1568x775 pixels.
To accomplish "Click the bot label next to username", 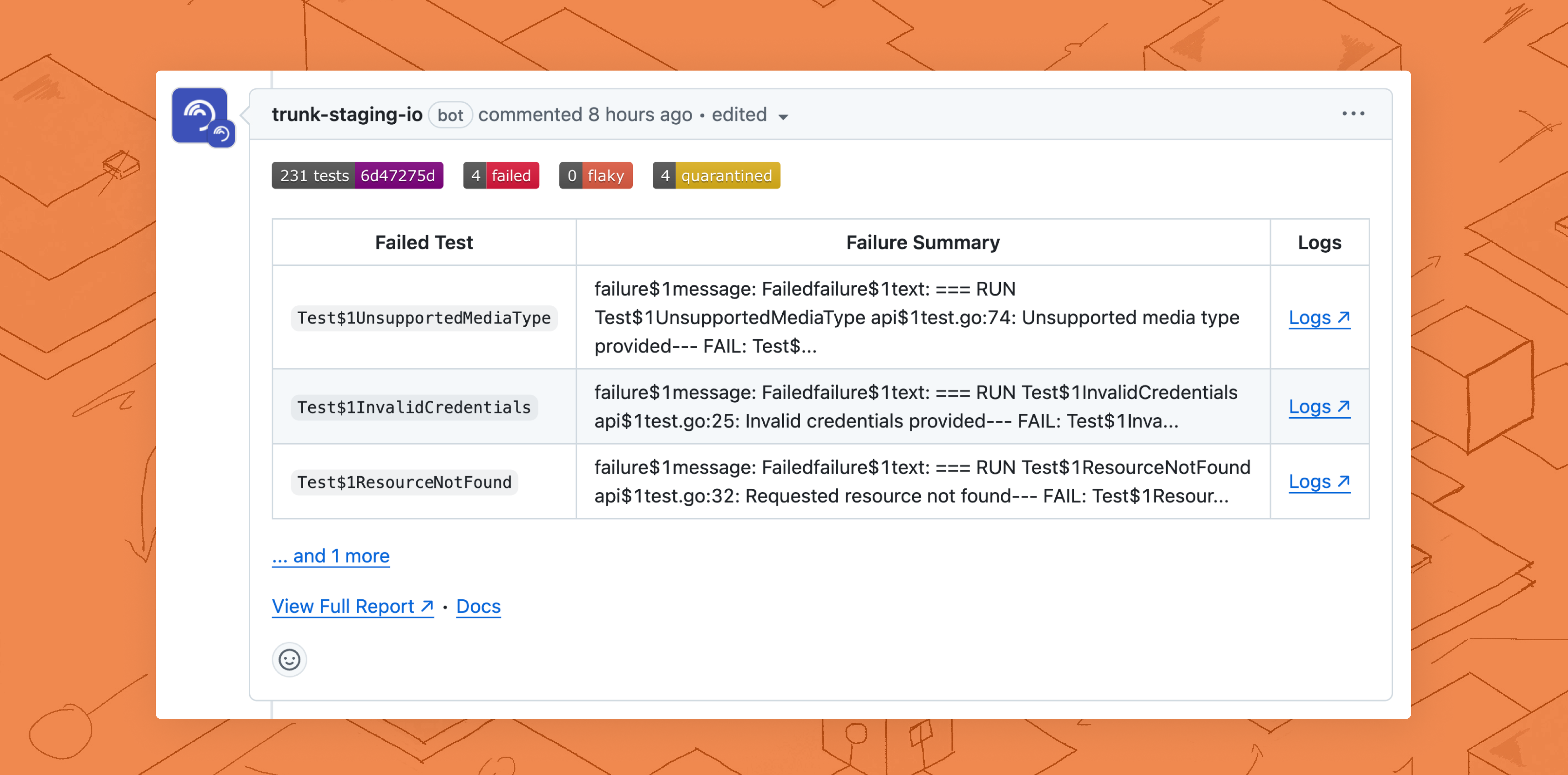I will tap(450, 115).
